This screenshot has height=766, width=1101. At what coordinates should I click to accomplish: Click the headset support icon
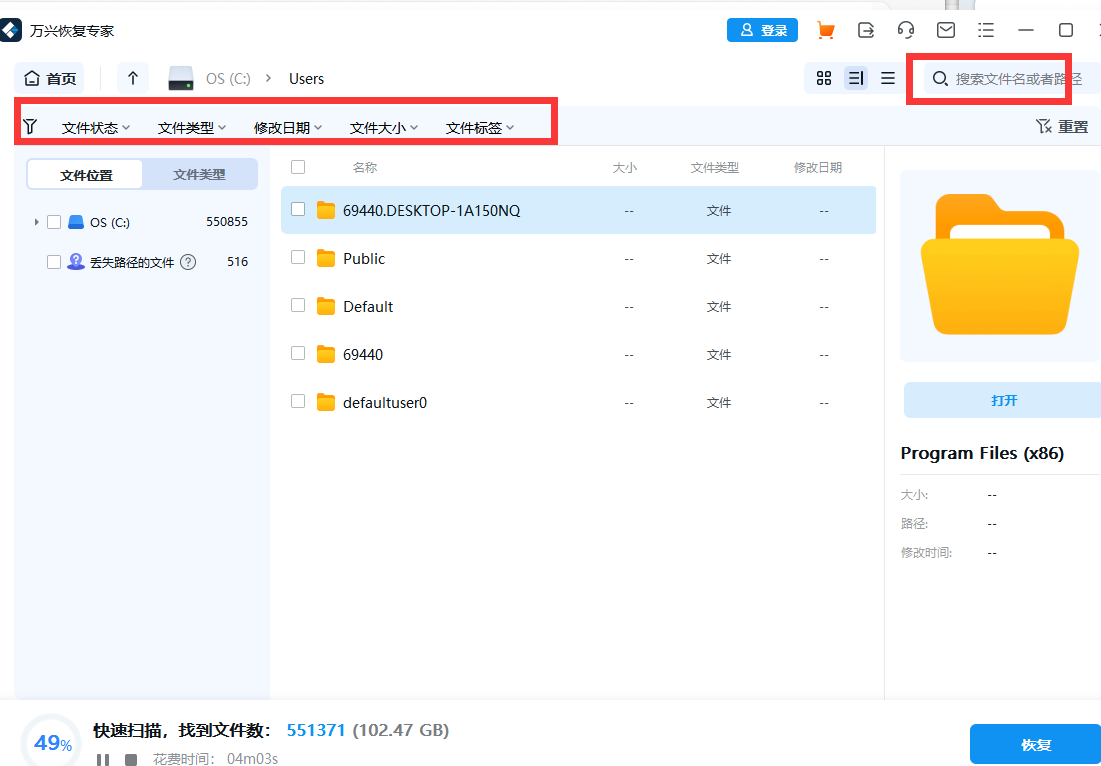pos(906,30)
